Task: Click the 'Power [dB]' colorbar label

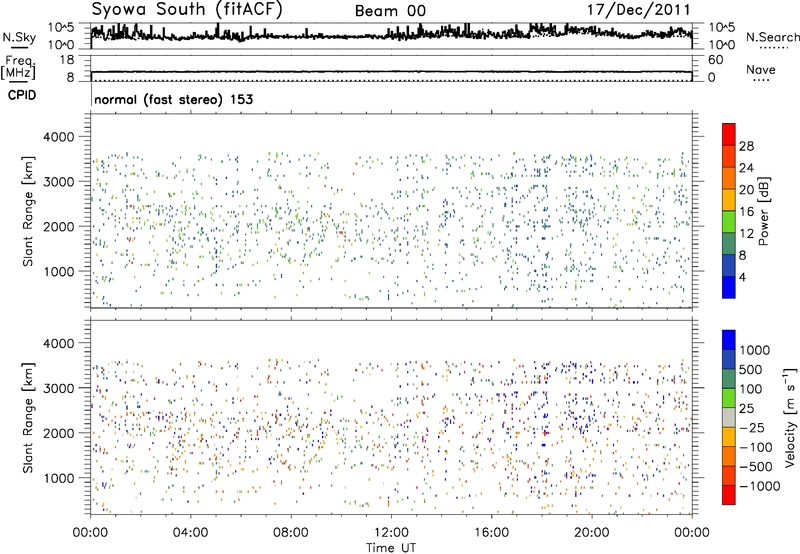Action: tap(763, 211)
